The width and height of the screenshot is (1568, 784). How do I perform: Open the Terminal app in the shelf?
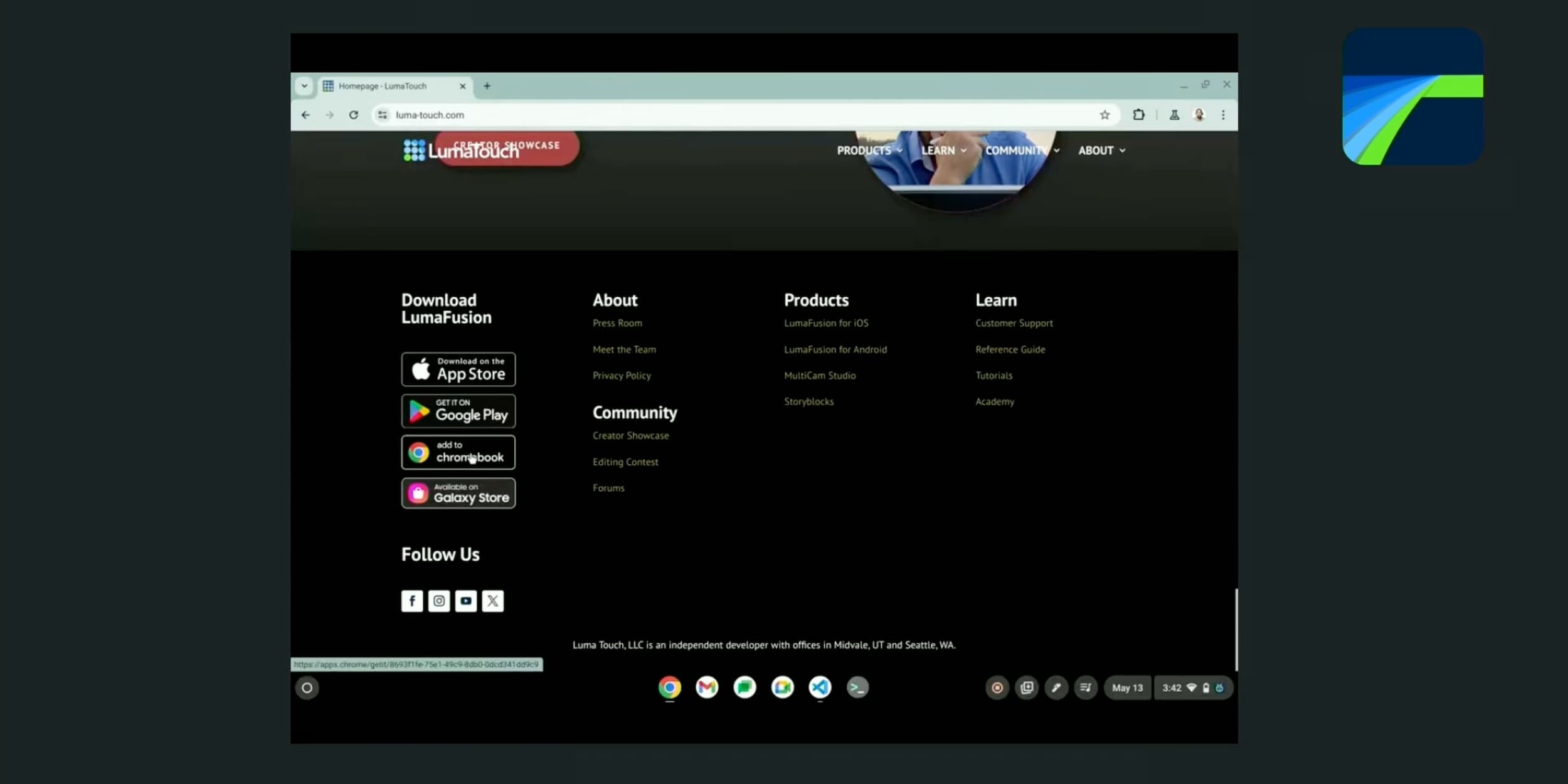click(x=857, y=687)
